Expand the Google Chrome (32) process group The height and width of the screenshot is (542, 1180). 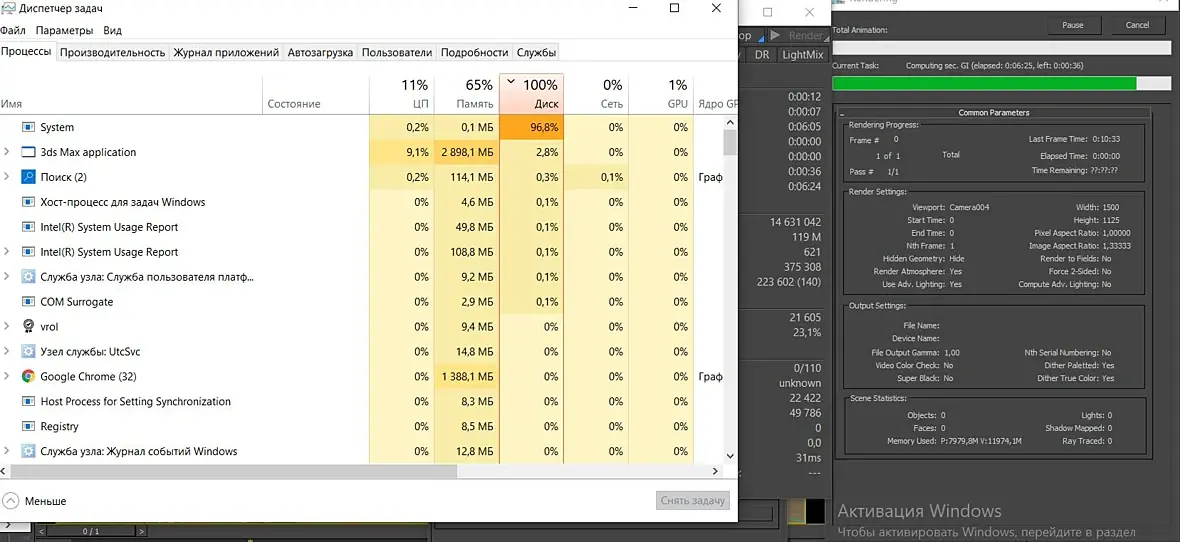pos(7,376)
